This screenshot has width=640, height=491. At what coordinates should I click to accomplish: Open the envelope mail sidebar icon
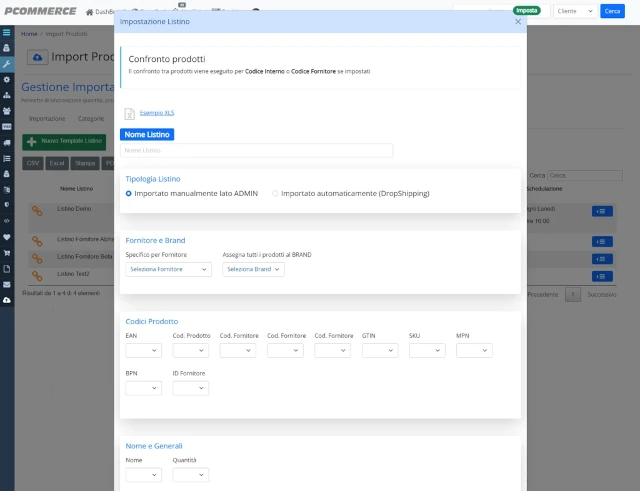tap(7, 284)
